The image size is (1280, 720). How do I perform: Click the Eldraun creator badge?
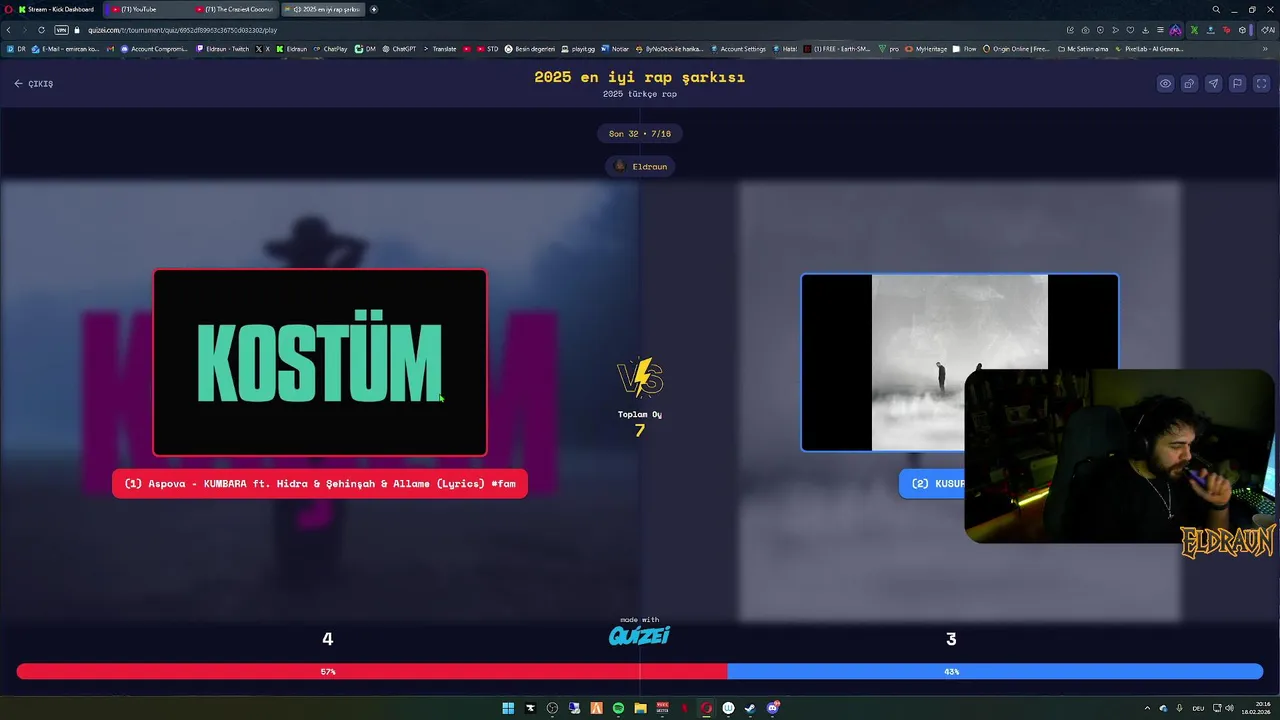point(640,167)
